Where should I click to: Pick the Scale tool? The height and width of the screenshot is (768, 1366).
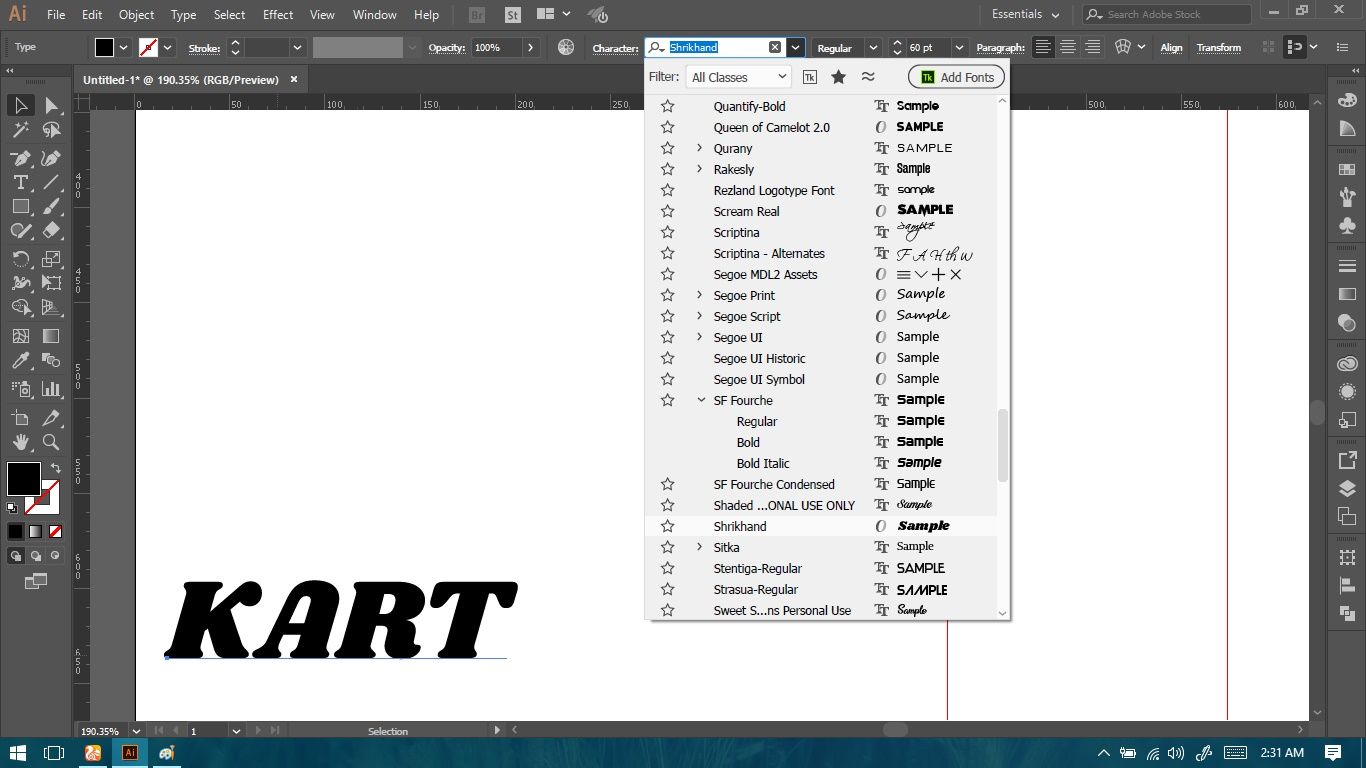click(x=51, y=258)
